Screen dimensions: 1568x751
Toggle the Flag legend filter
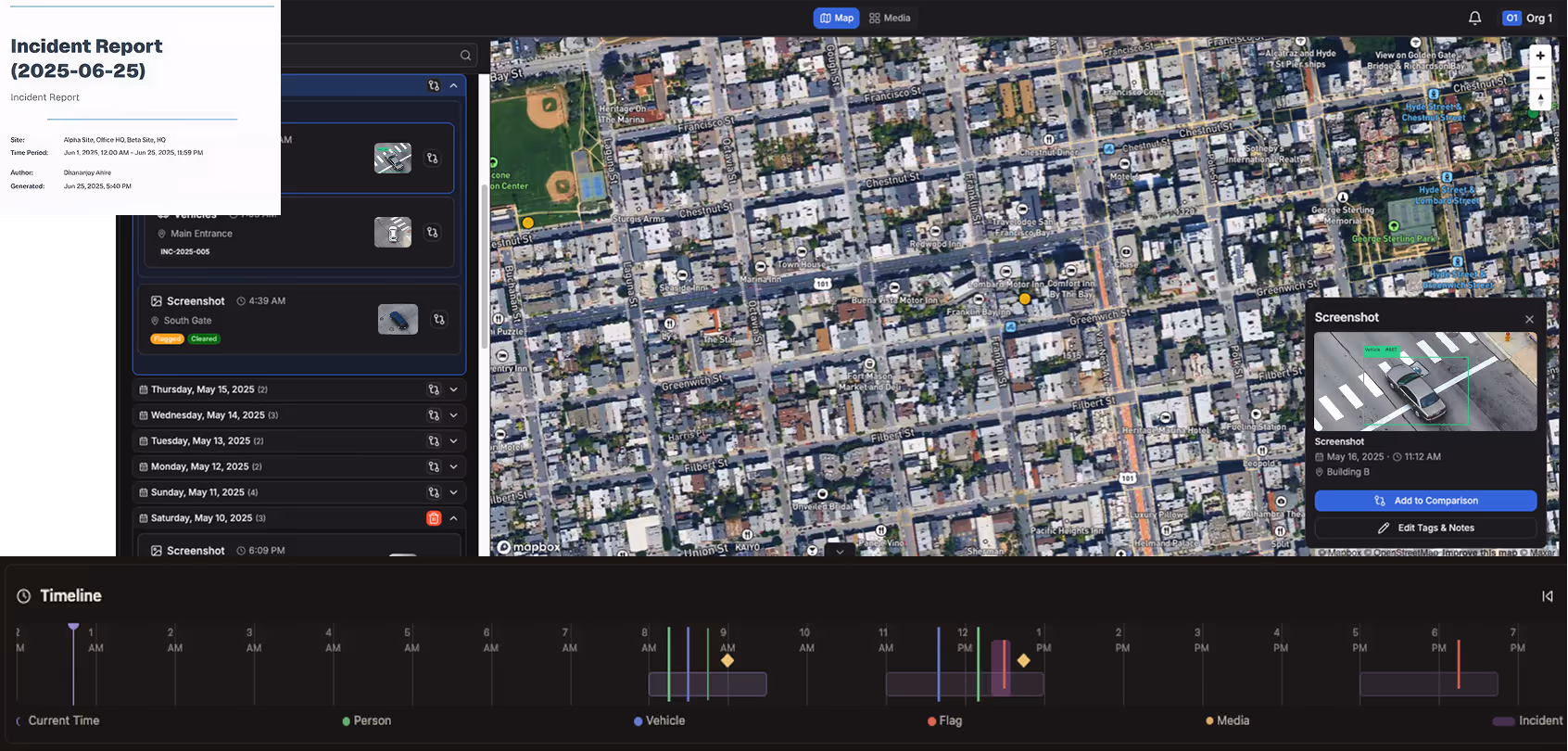click(945, 720)
